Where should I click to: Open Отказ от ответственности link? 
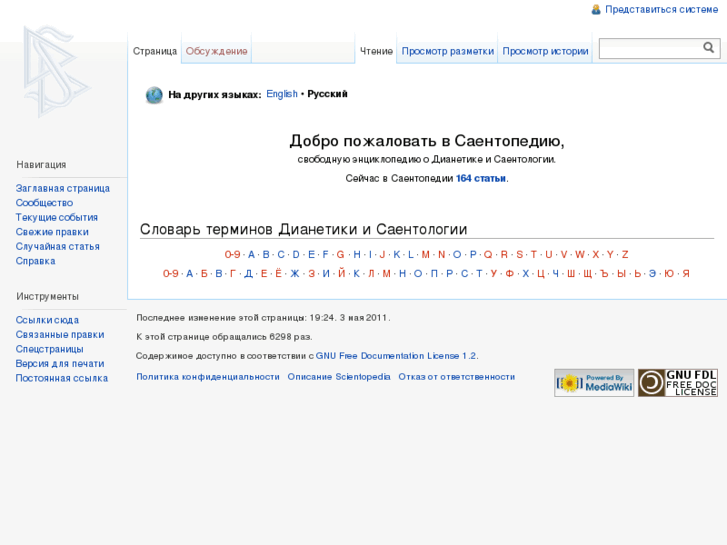[x=457, y=377]
